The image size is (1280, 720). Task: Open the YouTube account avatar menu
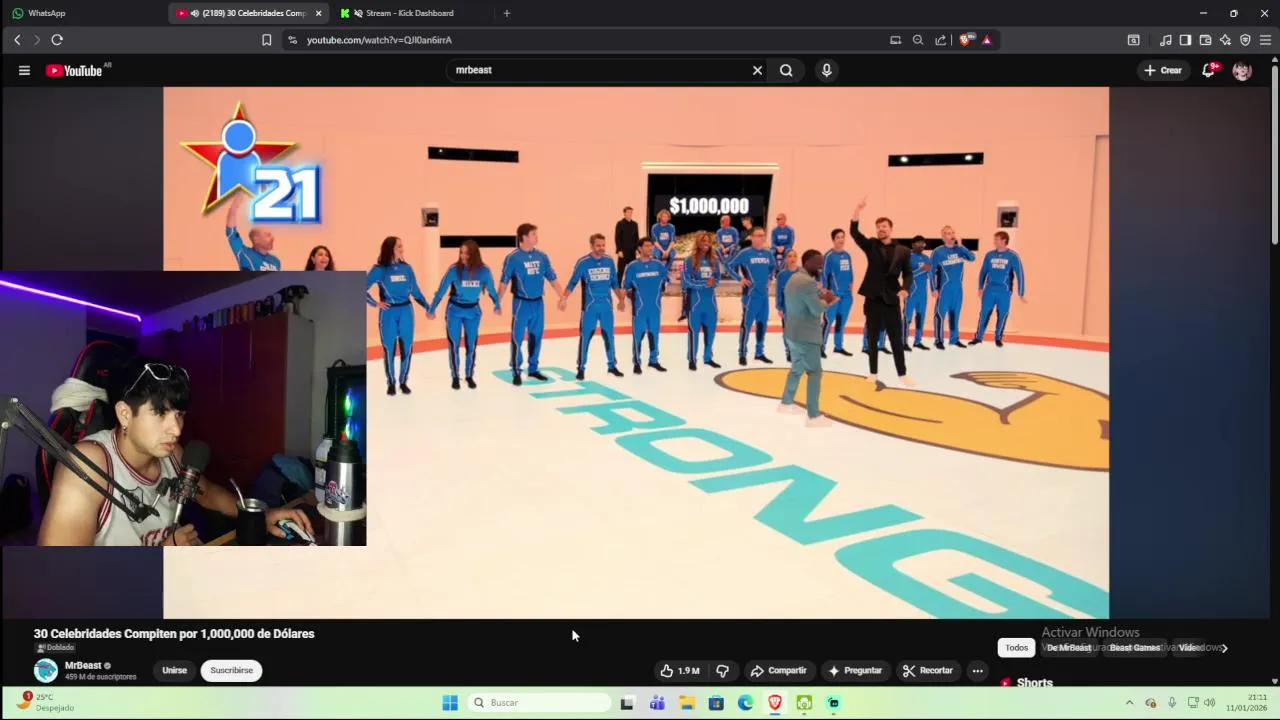click(1242, 70)
